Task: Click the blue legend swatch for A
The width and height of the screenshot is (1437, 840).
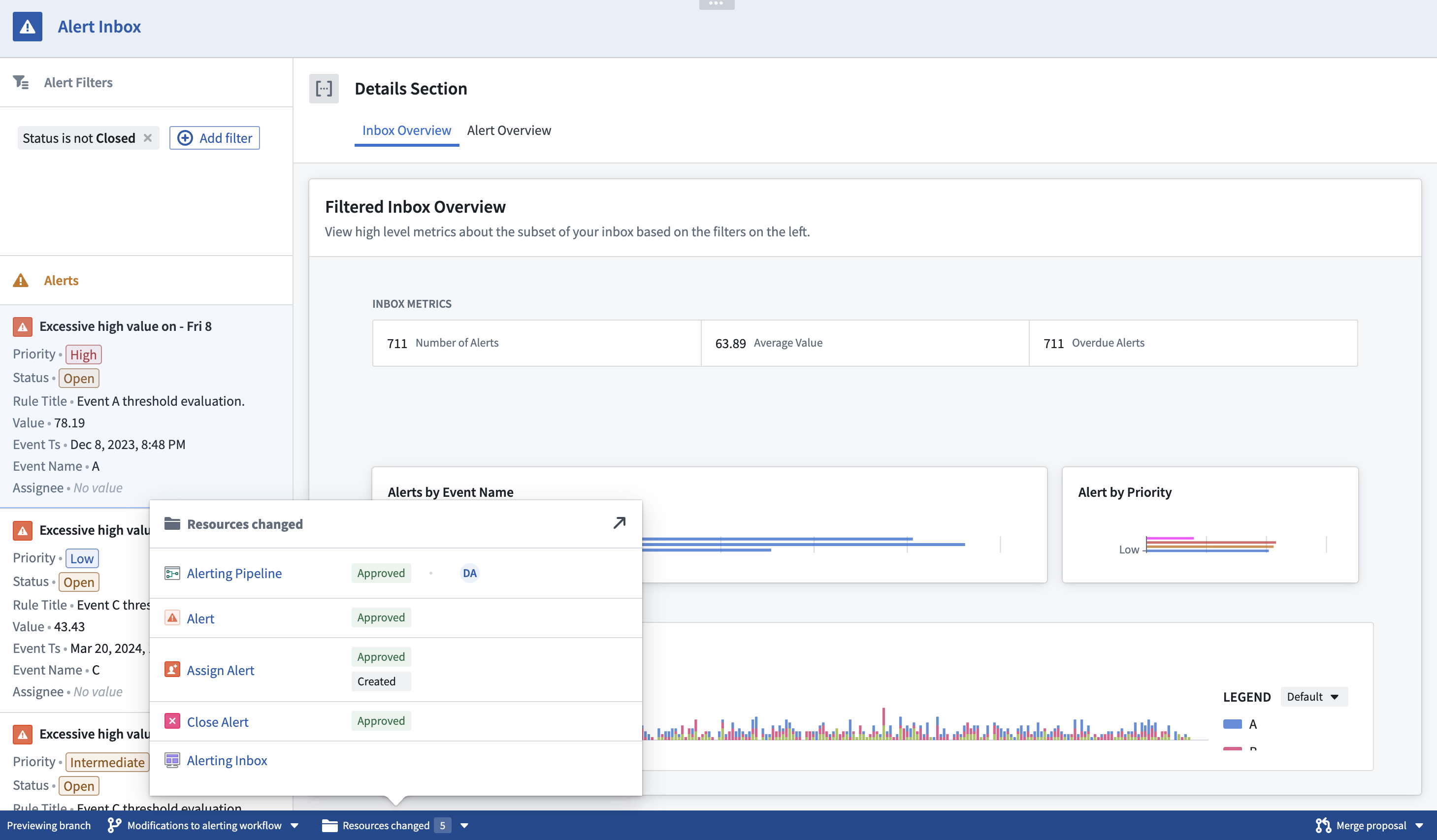Action: [x=1232, y=724]
